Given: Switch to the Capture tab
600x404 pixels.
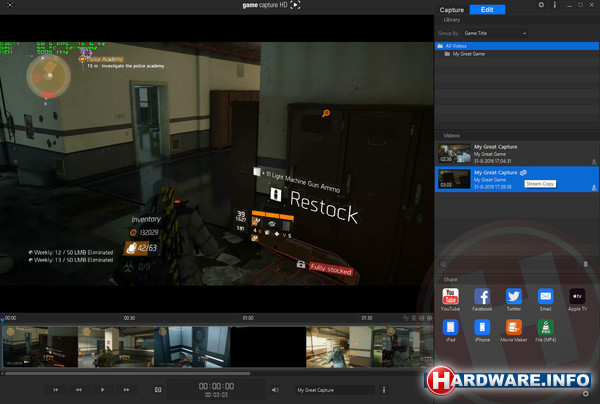Looking at the screenshot, I should coord(452,10).
